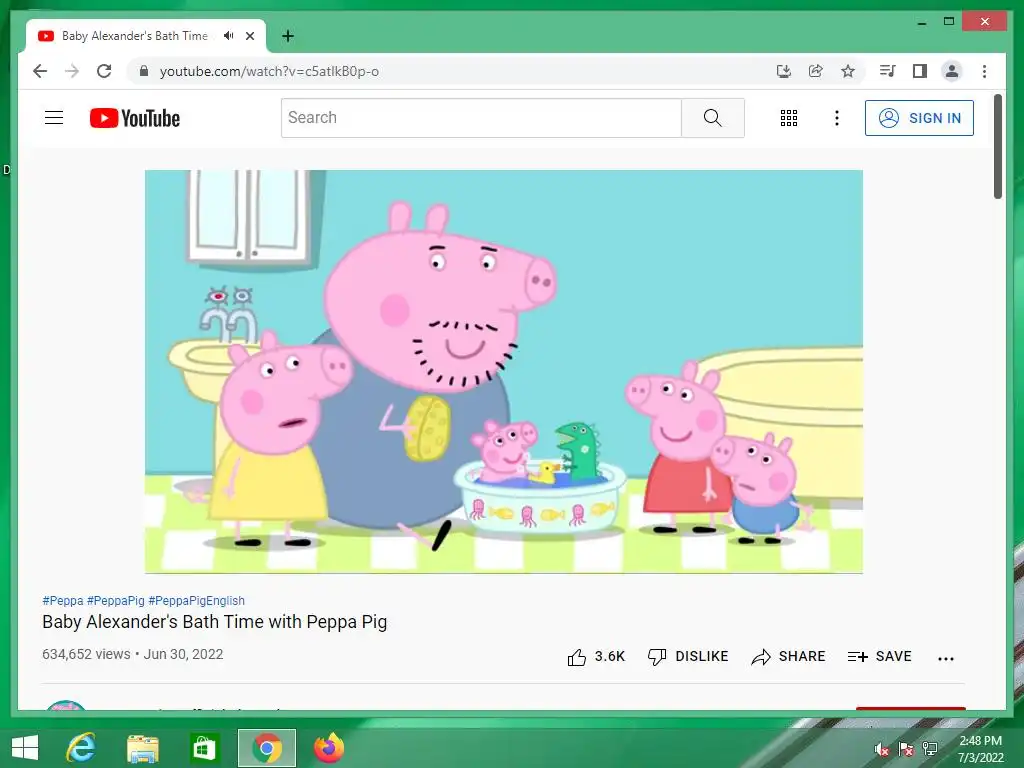
Task: Open the media controls icon in toolbar
Action: (x=888, y=71)
